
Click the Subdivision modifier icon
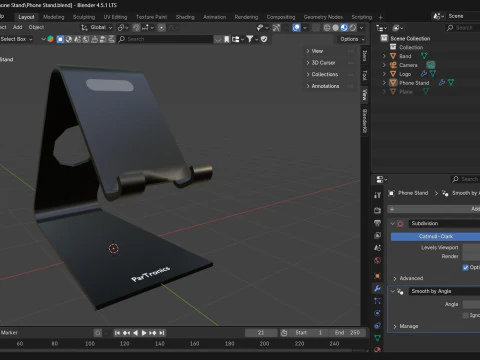click(400, 223)
